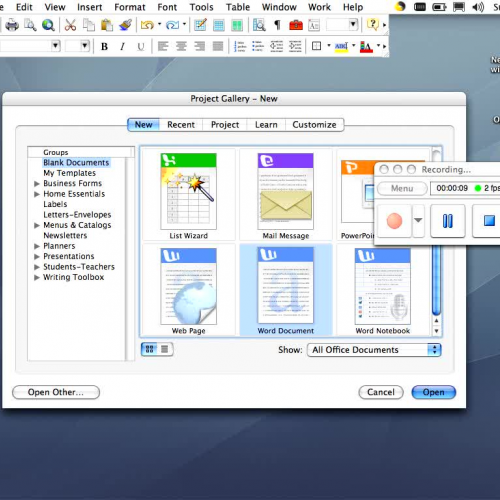Click the Decrease Indent icon

point(276,46)
